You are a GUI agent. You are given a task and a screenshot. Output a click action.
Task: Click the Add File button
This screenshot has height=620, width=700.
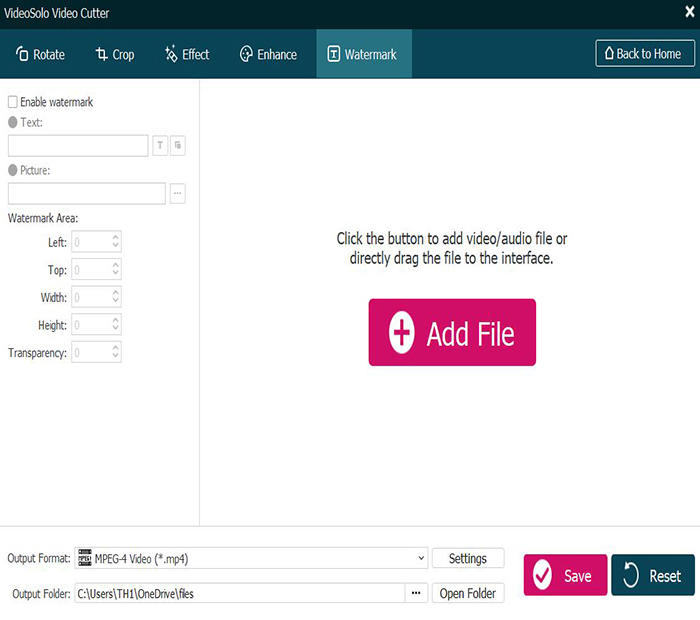click(x=452, y=333)
